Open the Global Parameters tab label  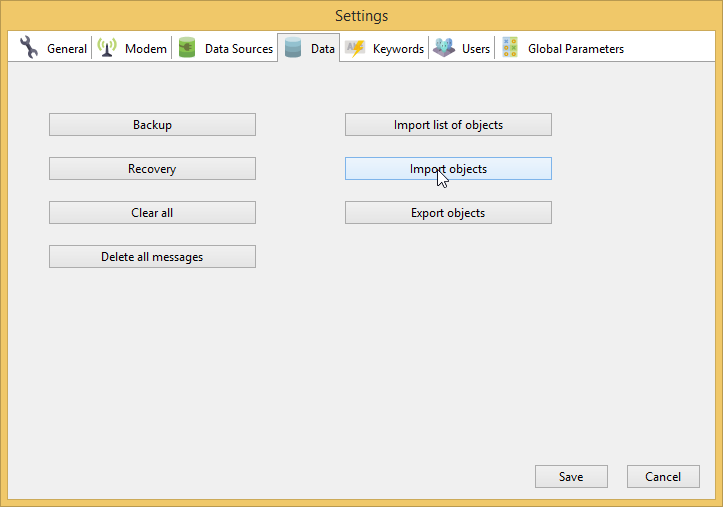(x=576, y=49)
